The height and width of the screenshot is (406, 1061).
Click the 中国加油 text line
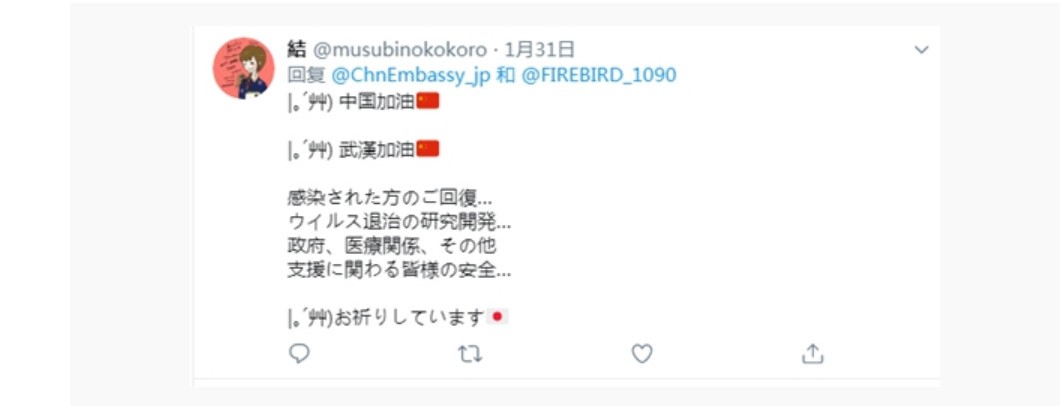[363, 102]
